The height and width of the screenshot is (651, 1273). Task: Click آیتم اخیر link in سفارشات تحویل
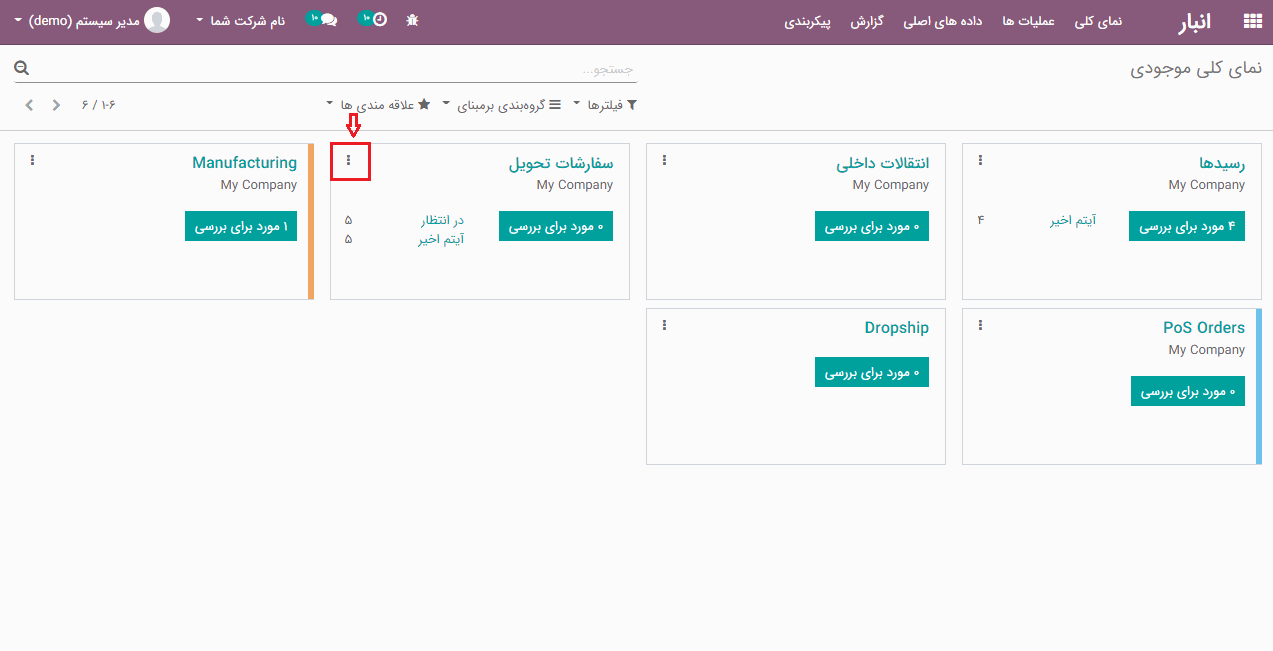(441, 239)
